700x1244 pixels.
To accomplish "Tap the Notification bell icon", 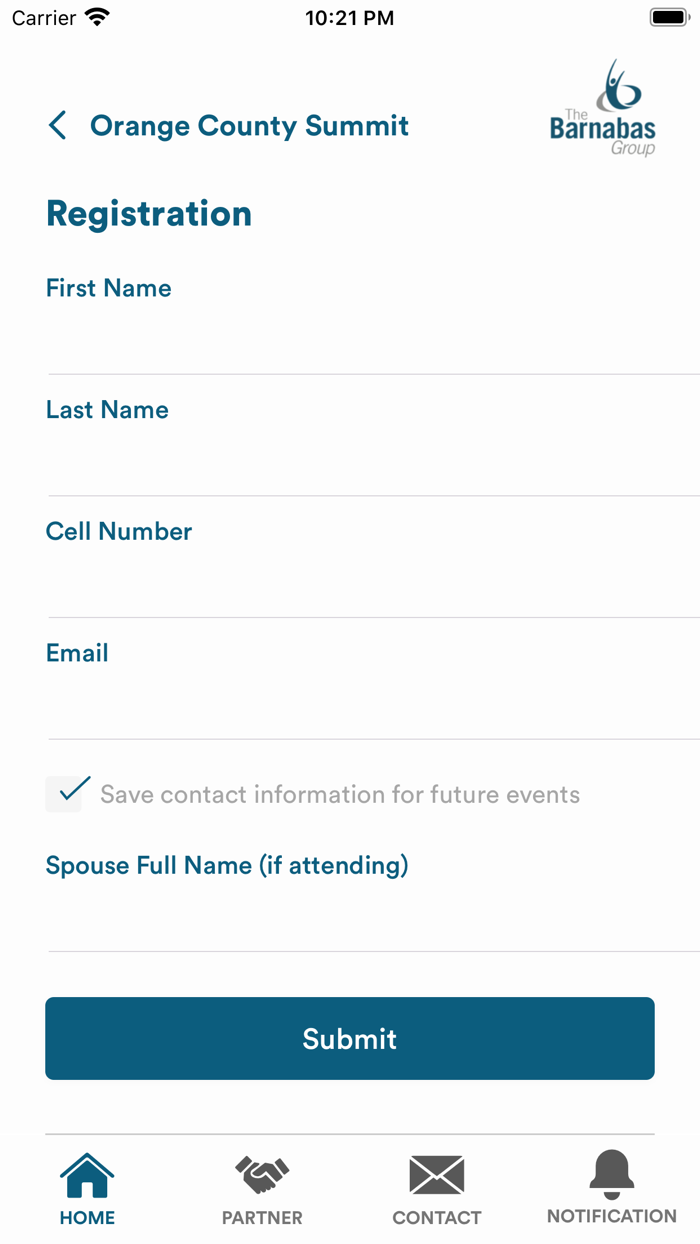I will [612, 1174].
